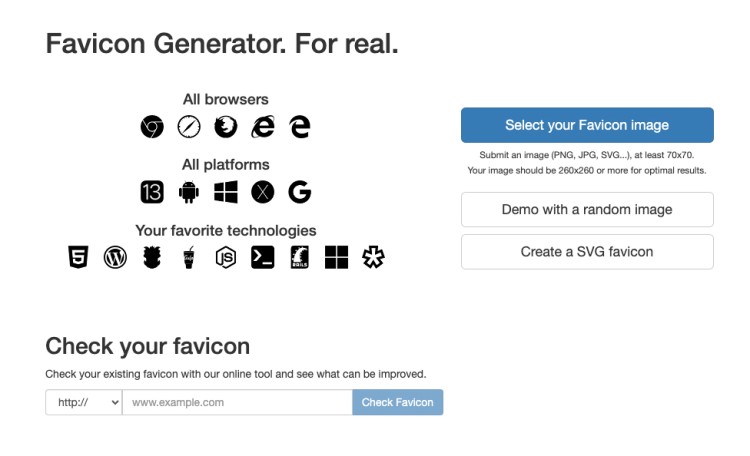Focus the www.example.com URL field
Viewport: 750px width, 456px height.
(237, 402)
